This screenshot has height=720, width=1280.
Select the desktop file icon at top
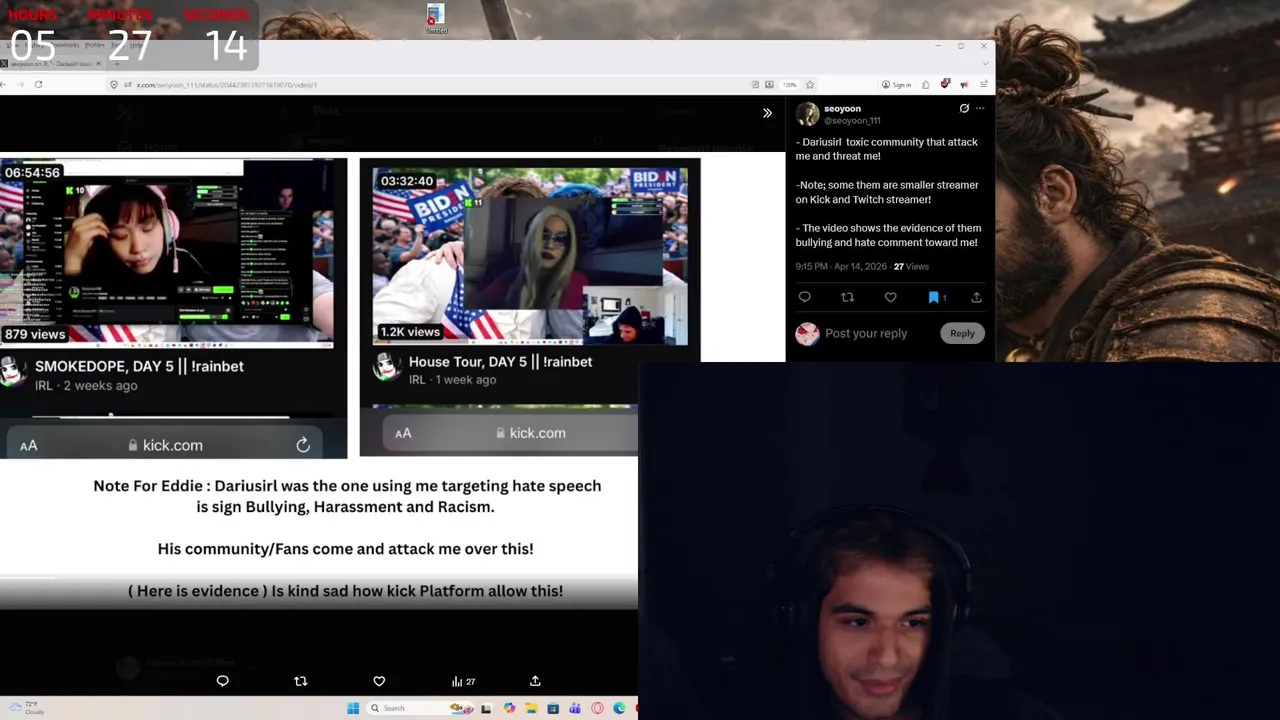tap(435, 18)
